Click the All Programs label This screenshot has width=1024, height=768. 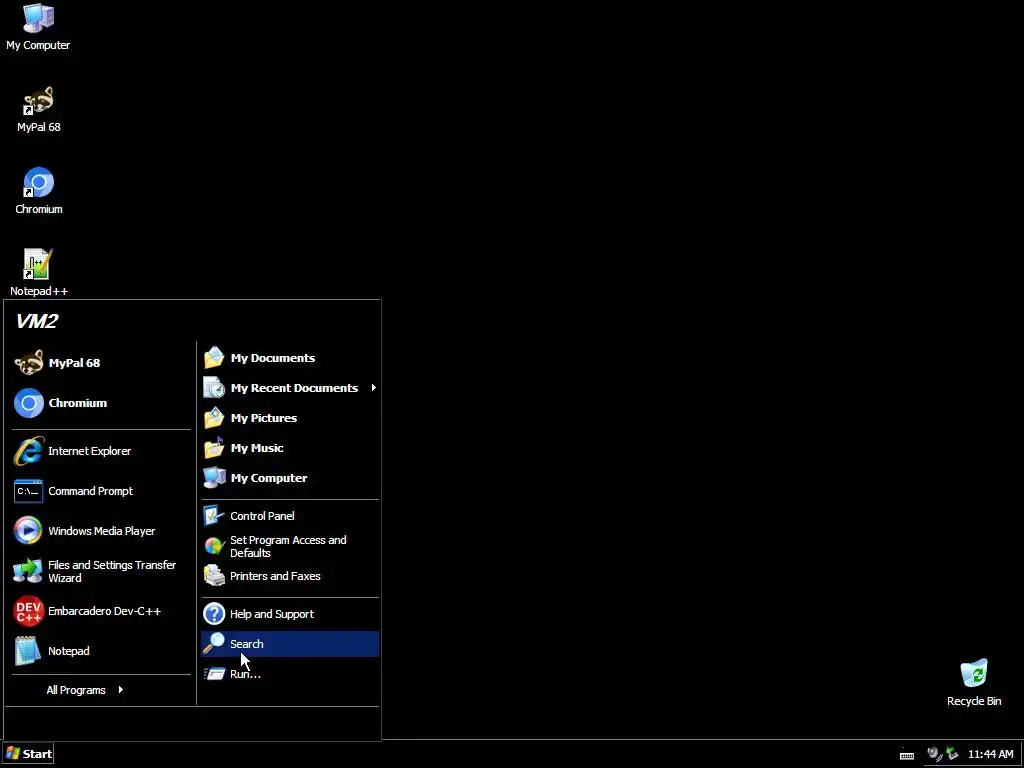click(76, 690)
